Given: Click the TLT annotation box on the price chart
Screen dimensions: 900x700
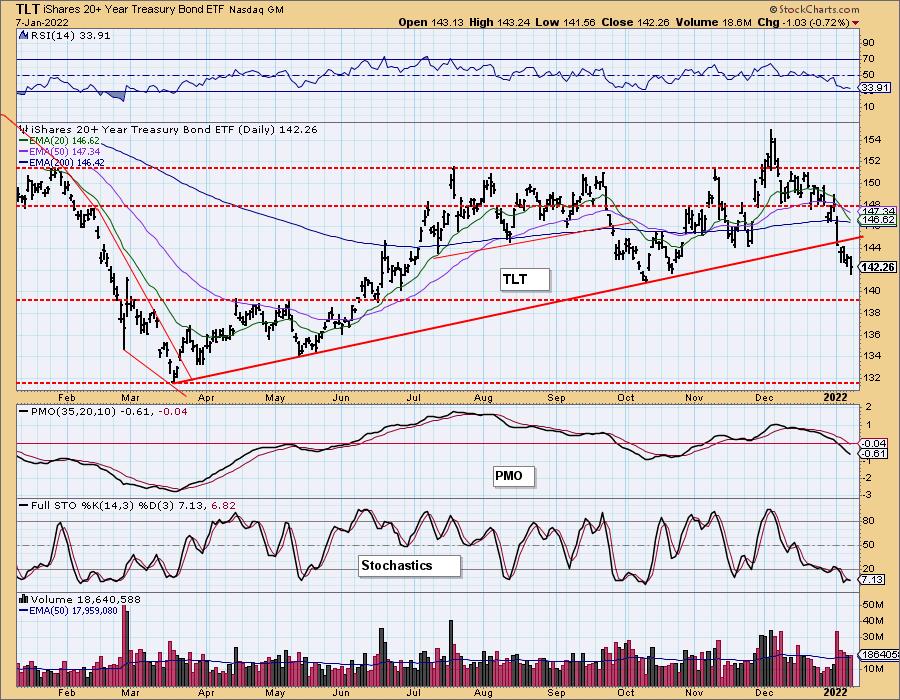Looking at the screenshot, I should pos(525,279).
